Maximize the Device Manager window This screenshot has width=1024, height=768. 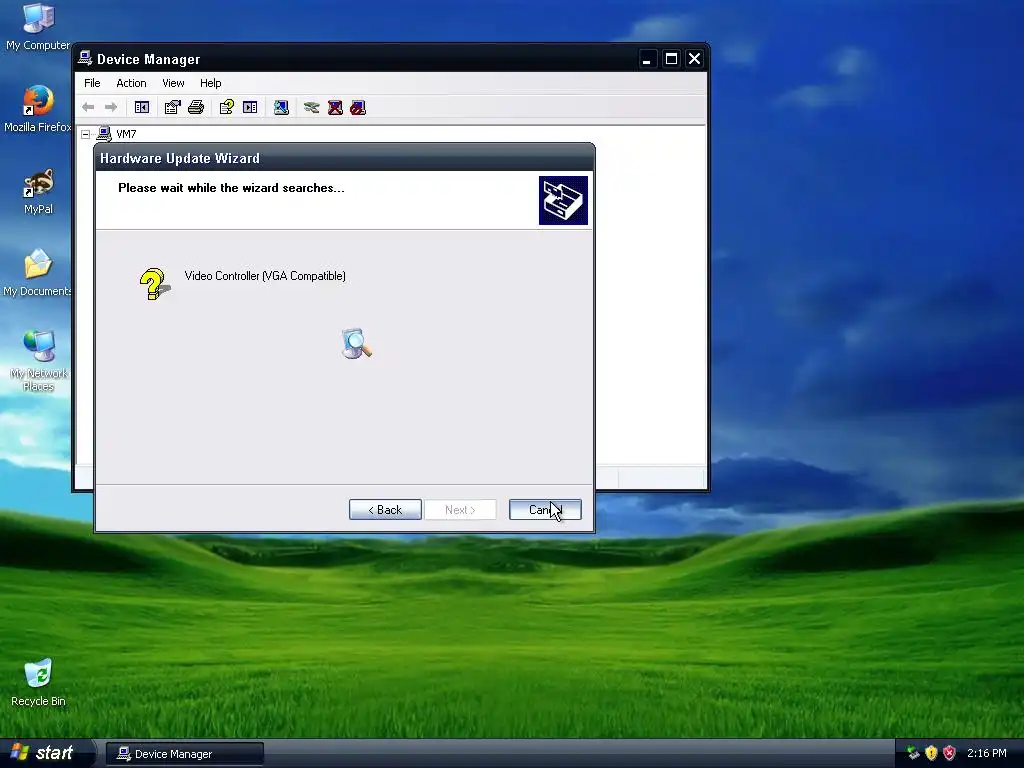coord(671,59)
